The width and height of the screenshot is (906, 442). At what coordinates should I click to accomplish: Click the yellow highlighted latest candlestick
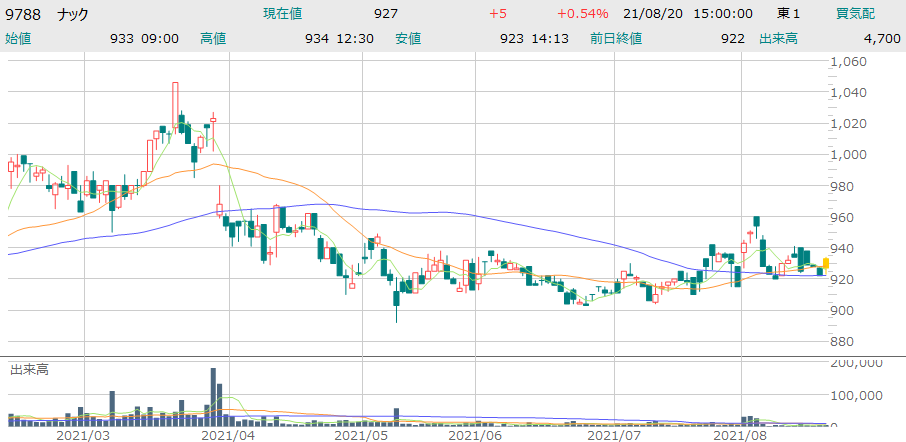point(825,263)
